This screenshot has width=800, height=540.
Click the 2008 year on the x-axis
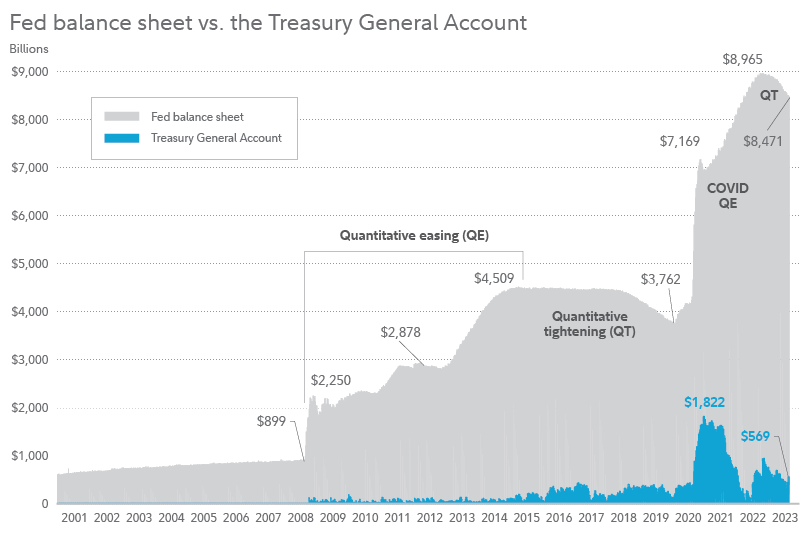click(x=299, y=519)
